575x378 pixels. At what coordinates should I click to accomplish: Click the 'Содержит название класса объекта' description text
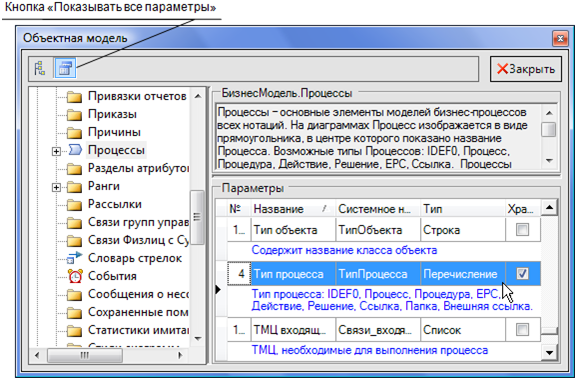(344, 250)
